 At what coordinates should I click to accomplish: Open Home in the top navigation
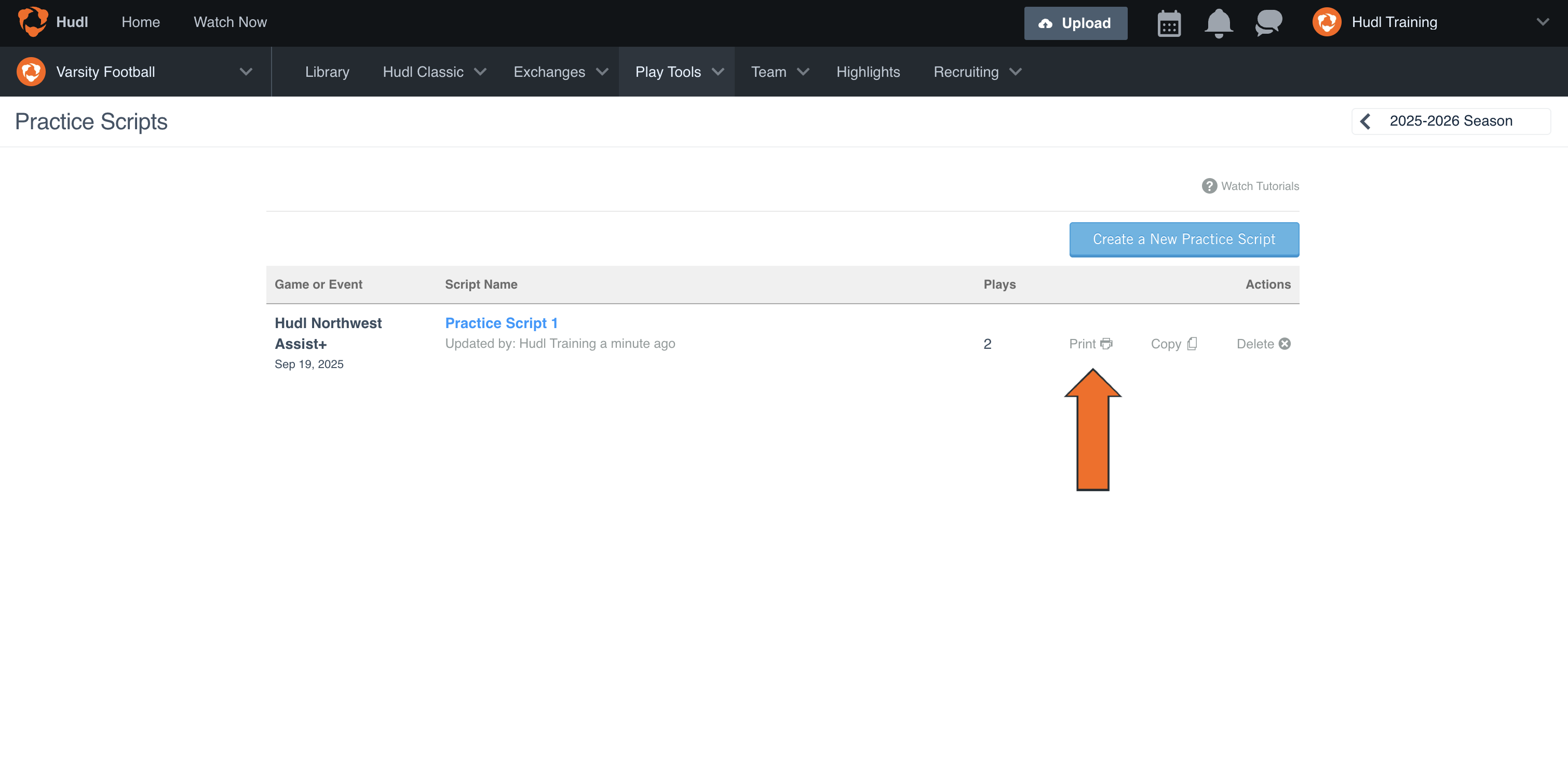(141, 22)
